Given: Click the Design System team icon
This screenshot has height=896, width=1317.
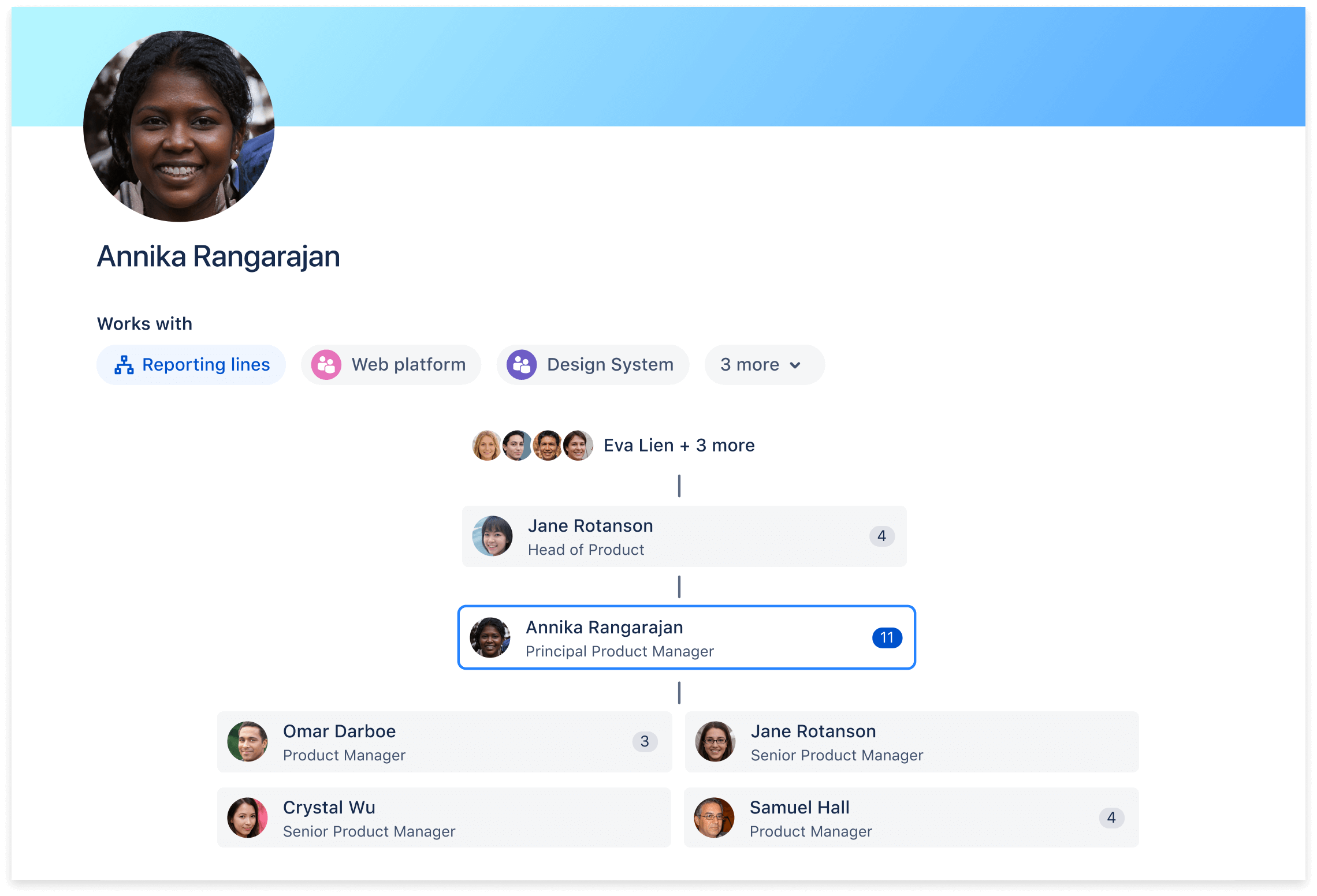Looking at the screenshot, I should (521, 364).
